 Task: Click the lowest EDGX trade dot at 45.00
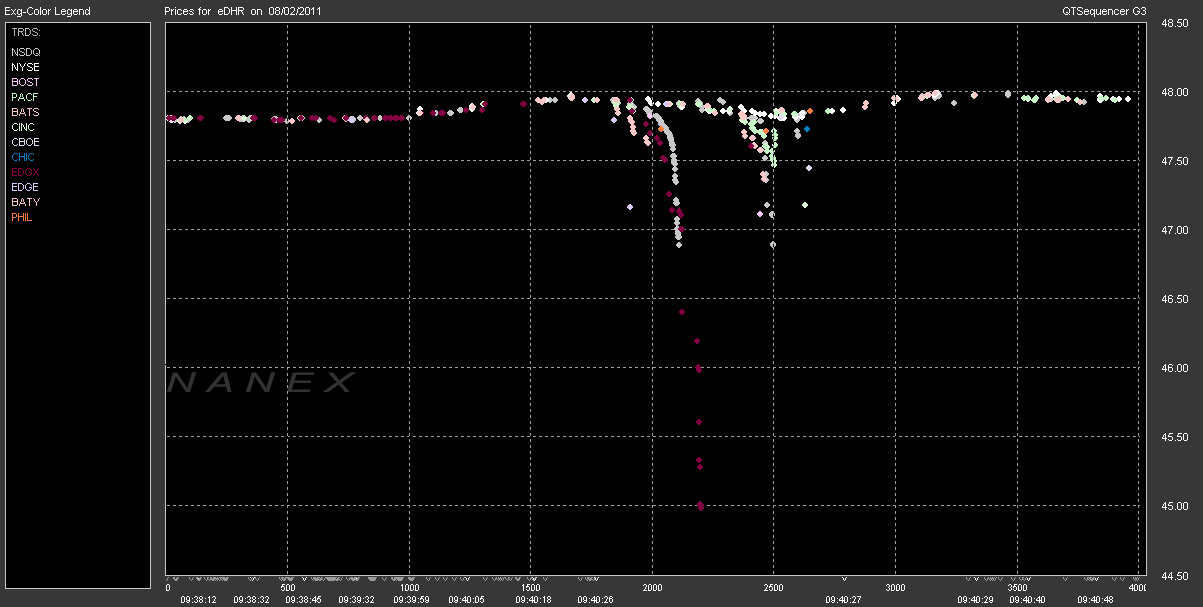tap(700, 506)
